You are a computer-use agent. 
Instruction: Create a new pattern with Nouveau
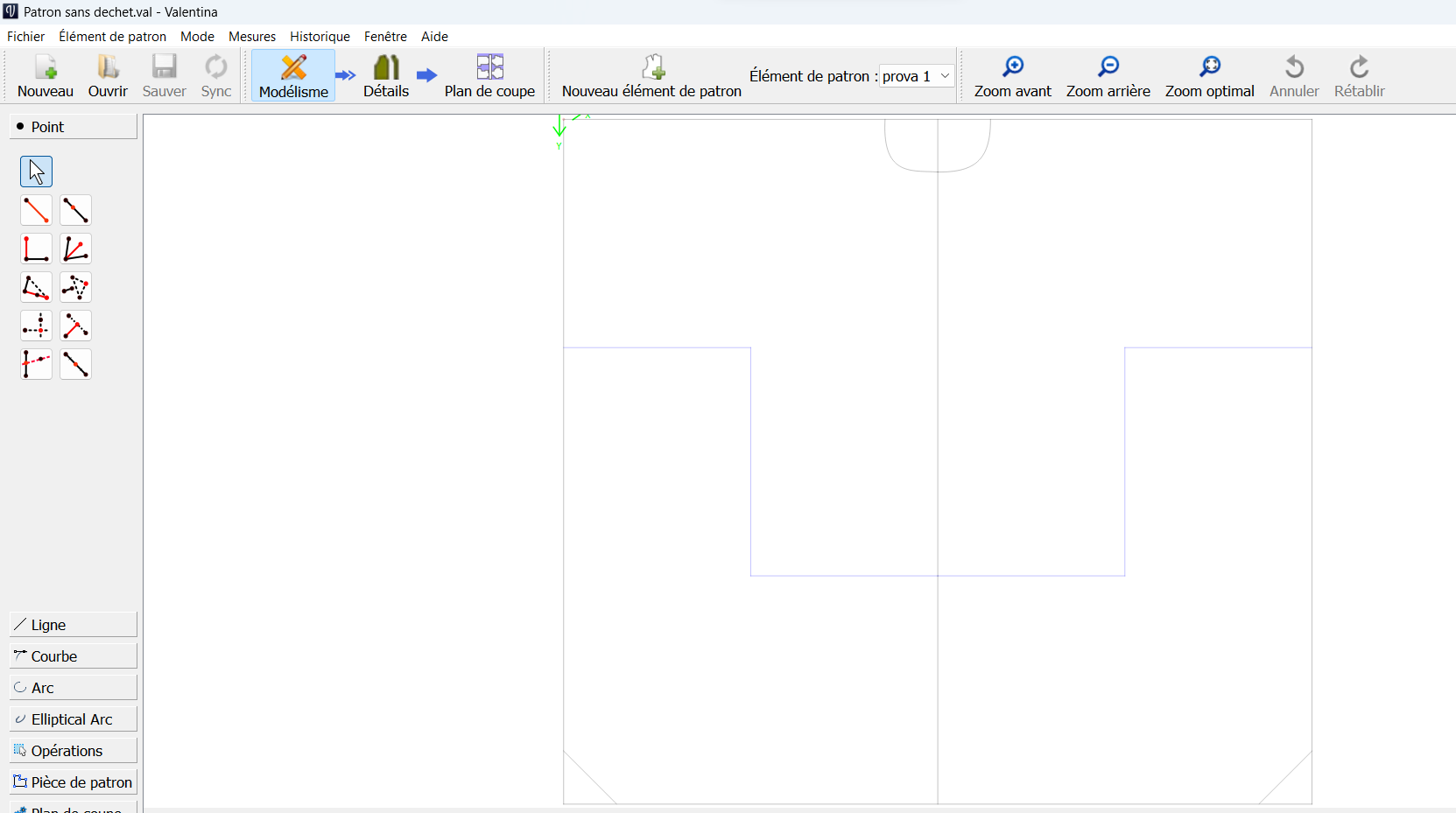click(x=46, y=76)
